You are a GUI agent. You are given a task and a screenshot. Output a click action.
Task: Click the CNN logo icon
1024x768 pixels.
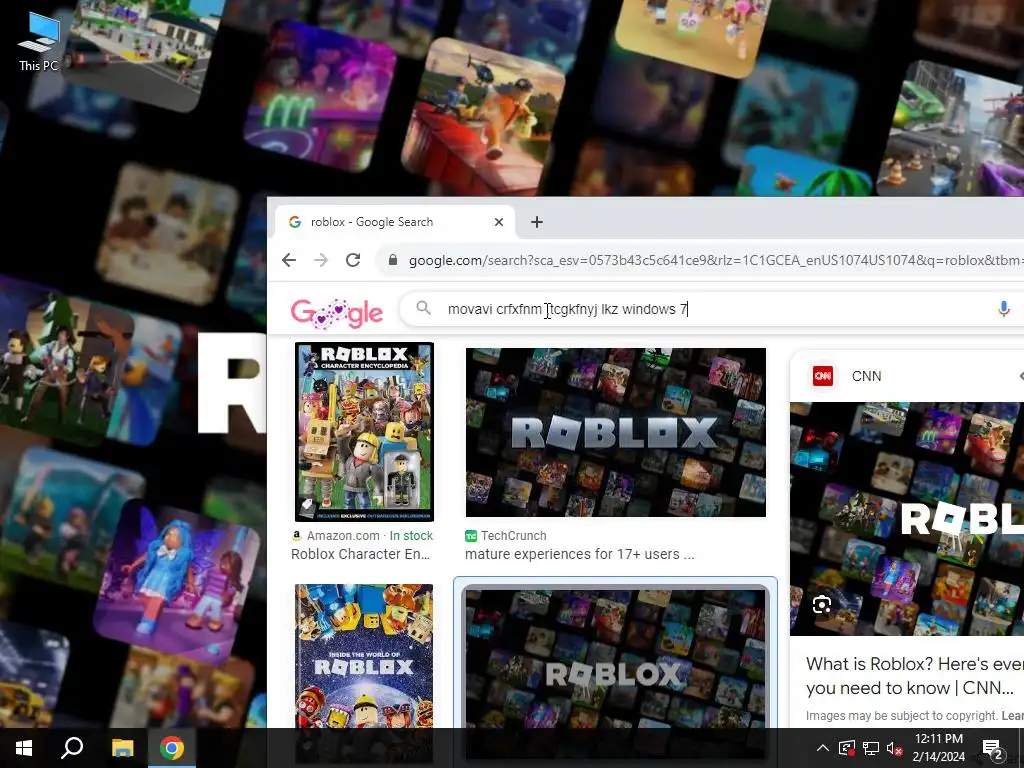point(823,376)
